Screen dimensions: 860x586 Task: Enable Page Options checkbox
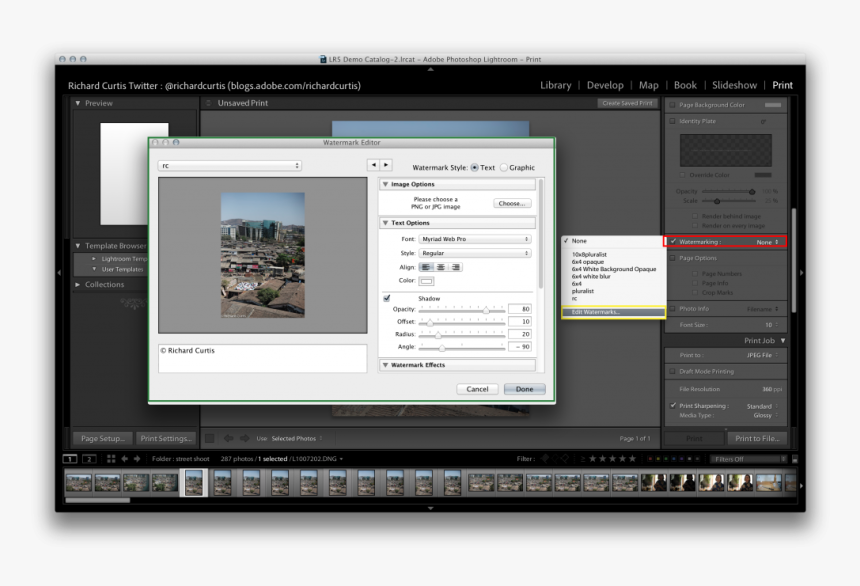pos(672,258)
